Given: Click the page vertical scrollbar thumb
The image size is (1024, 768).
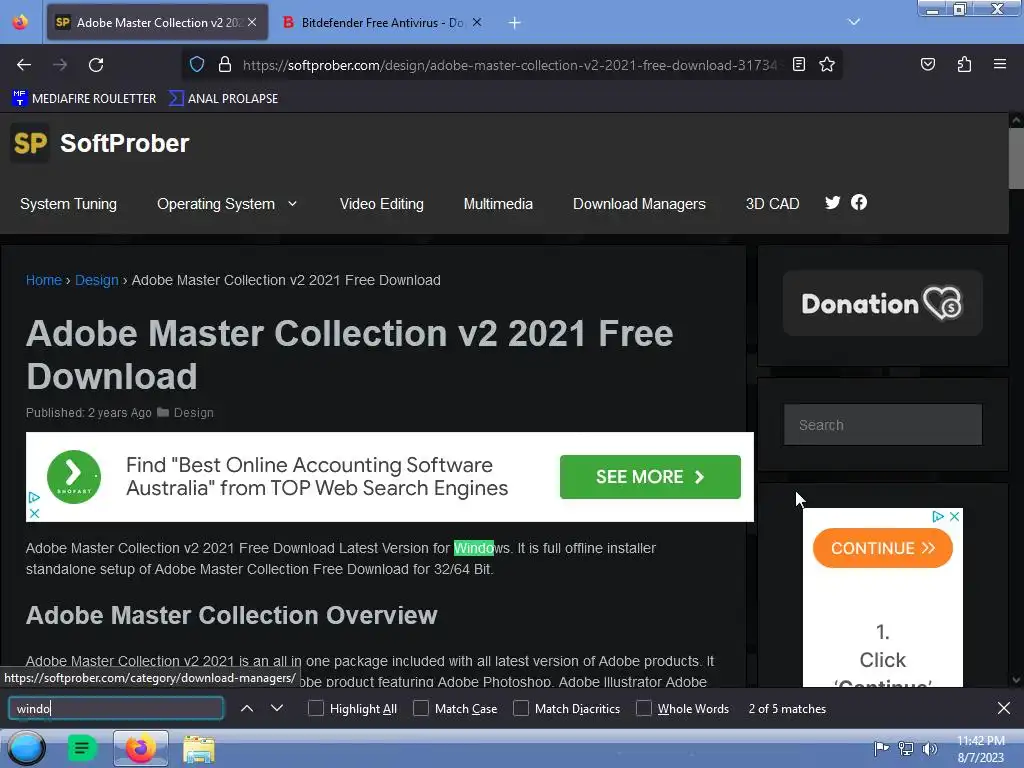Looking at the screenshot, I should [1016, 158].
